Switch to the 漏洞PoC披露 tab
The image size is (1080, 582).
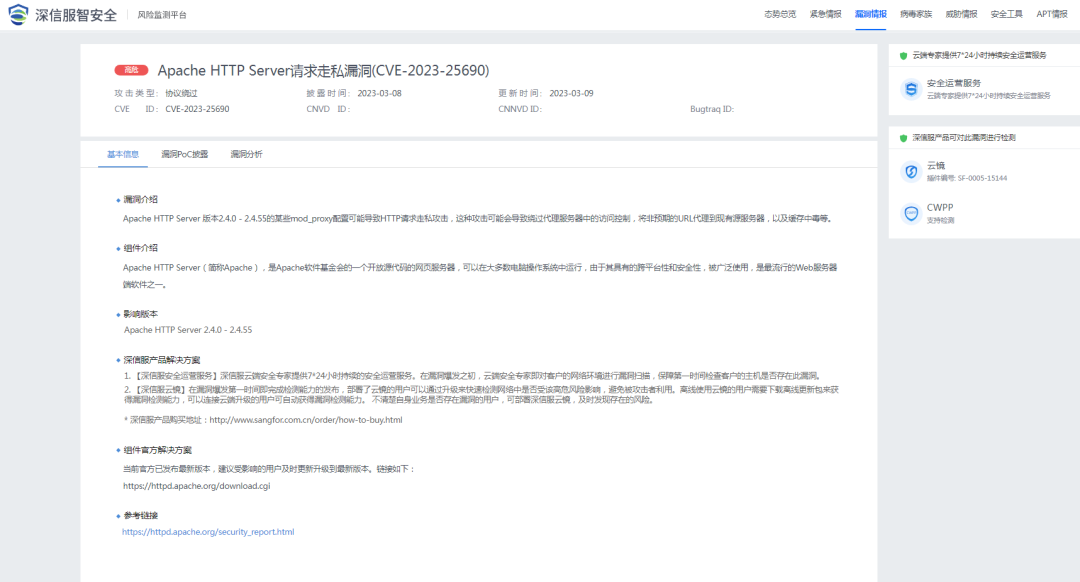click(185, 154)
